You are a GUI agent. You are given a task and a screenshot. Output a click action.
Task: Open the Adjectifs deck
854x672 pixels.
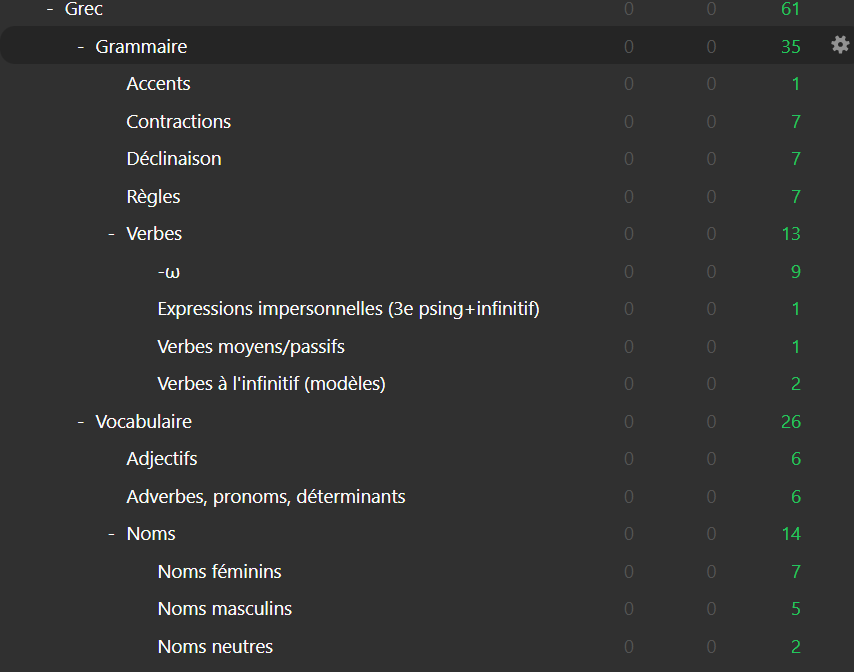click(x=162, y=459)
